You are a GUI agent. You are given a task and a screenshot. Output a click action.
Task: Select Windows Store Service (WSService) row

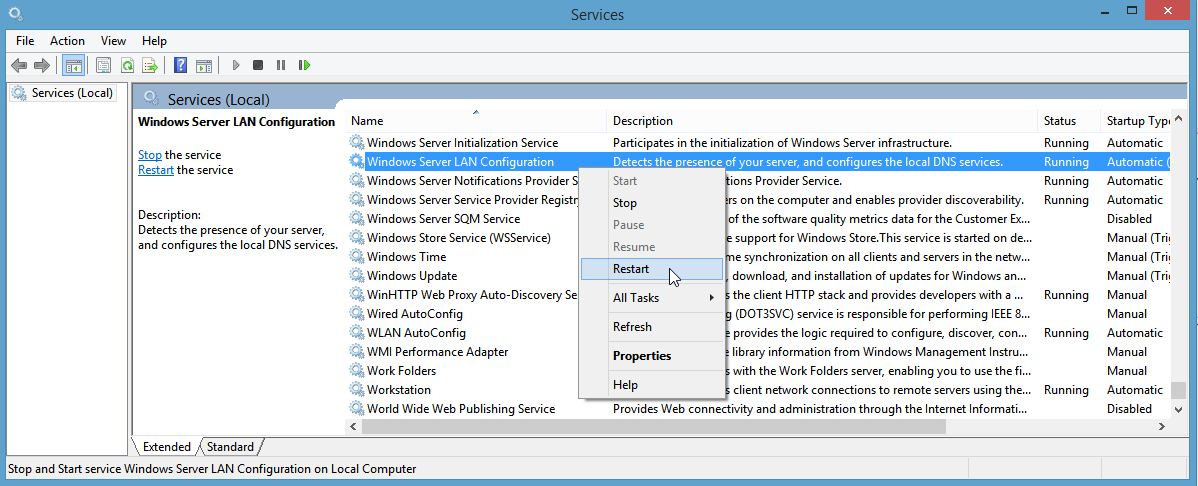tap(758, 238)
